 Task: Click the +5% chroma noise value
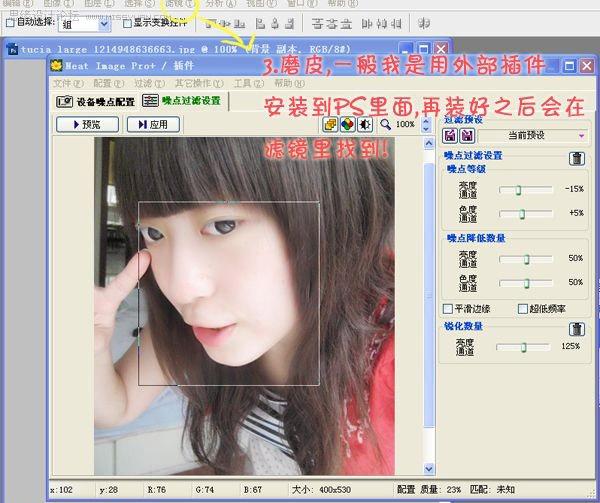[x=577, y=213]
